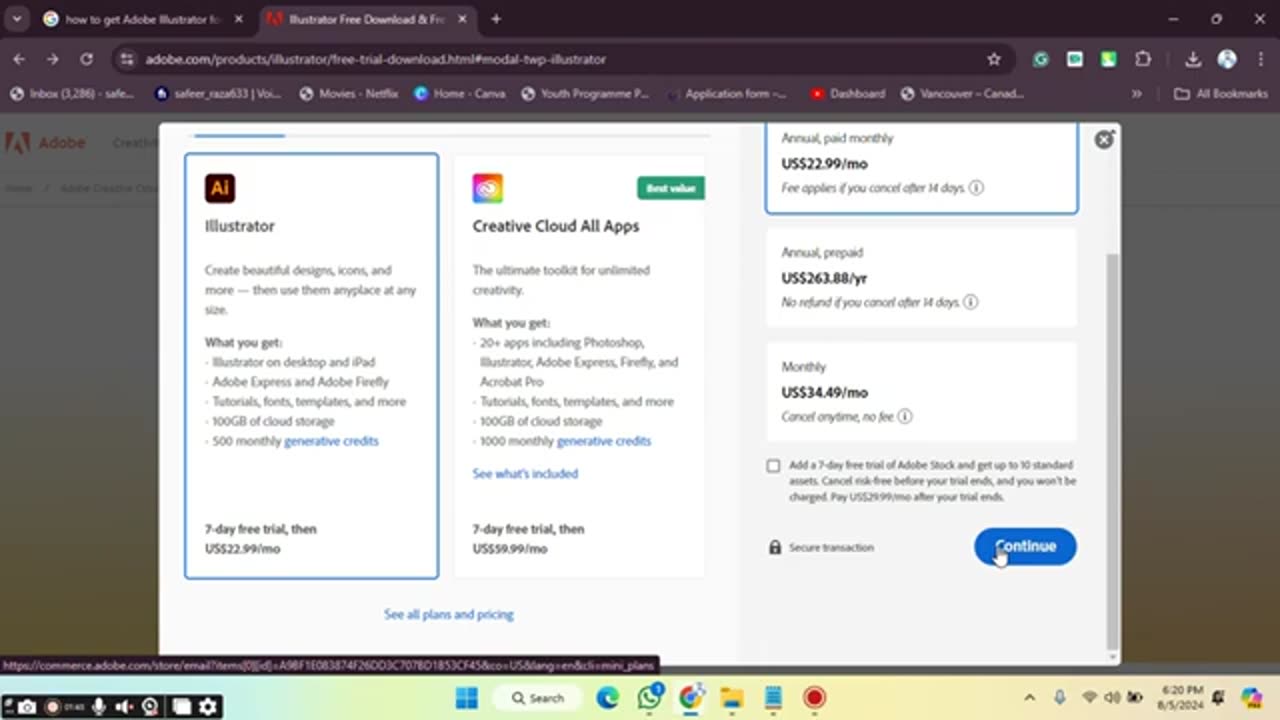Open All Apps 1000 monthly generative credits link
Screen dimensions: 1280x720
[x=604, y=441]
